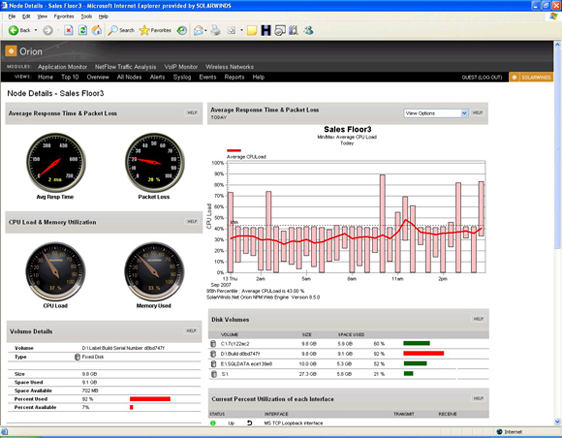Viewport: 562px width, 438px height.
Task: Click the Forward arrow button
Action: coord(48,30)
